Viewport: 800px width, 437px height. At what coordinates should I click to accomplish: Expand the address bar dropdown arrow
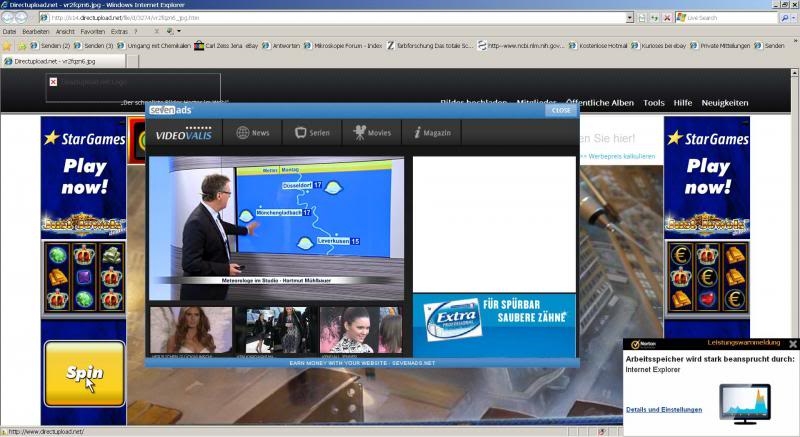tap(629, 18)
